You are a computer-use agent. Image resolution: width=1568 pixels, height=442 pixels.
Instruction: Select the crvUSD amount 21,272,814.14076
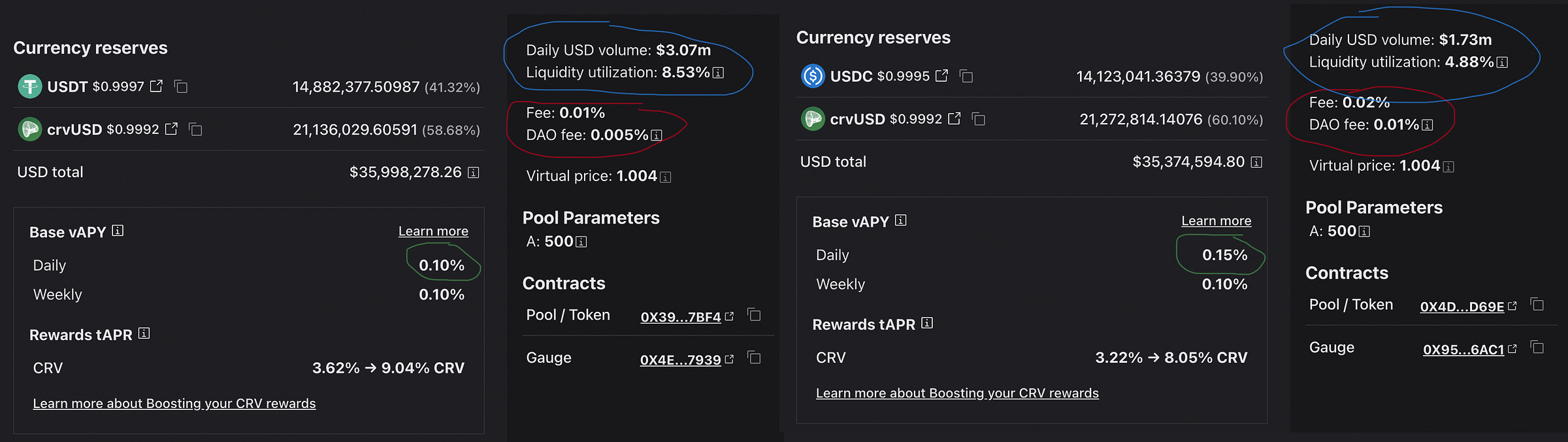click(x=1141, y=119)
